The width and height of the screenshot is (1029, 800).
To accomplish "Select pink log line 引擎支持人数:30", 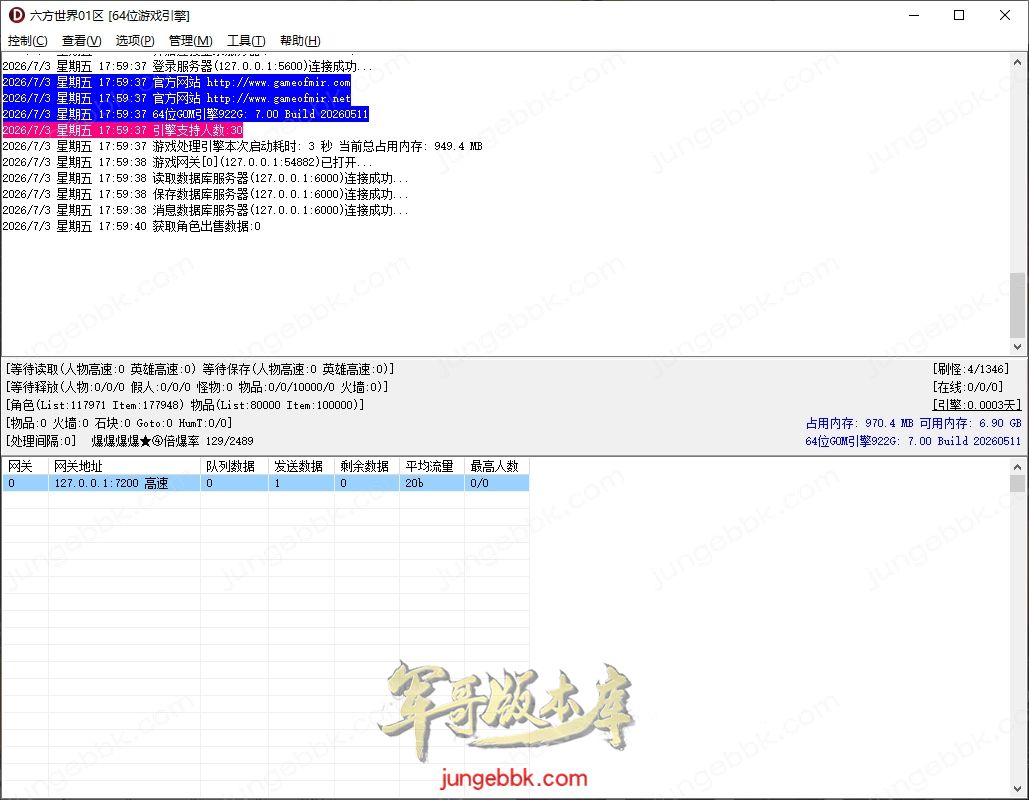I will (x=123, y=130).
